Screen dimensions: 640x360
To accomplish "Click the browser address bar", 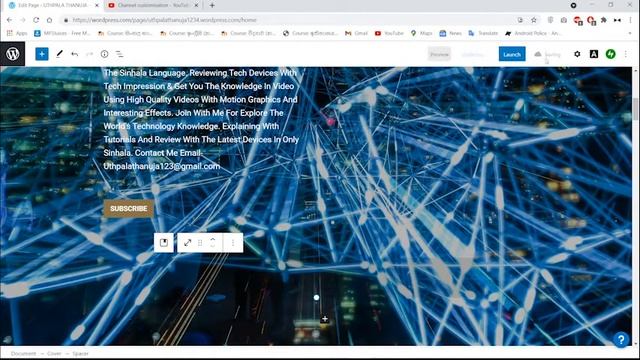I will 286,20.
